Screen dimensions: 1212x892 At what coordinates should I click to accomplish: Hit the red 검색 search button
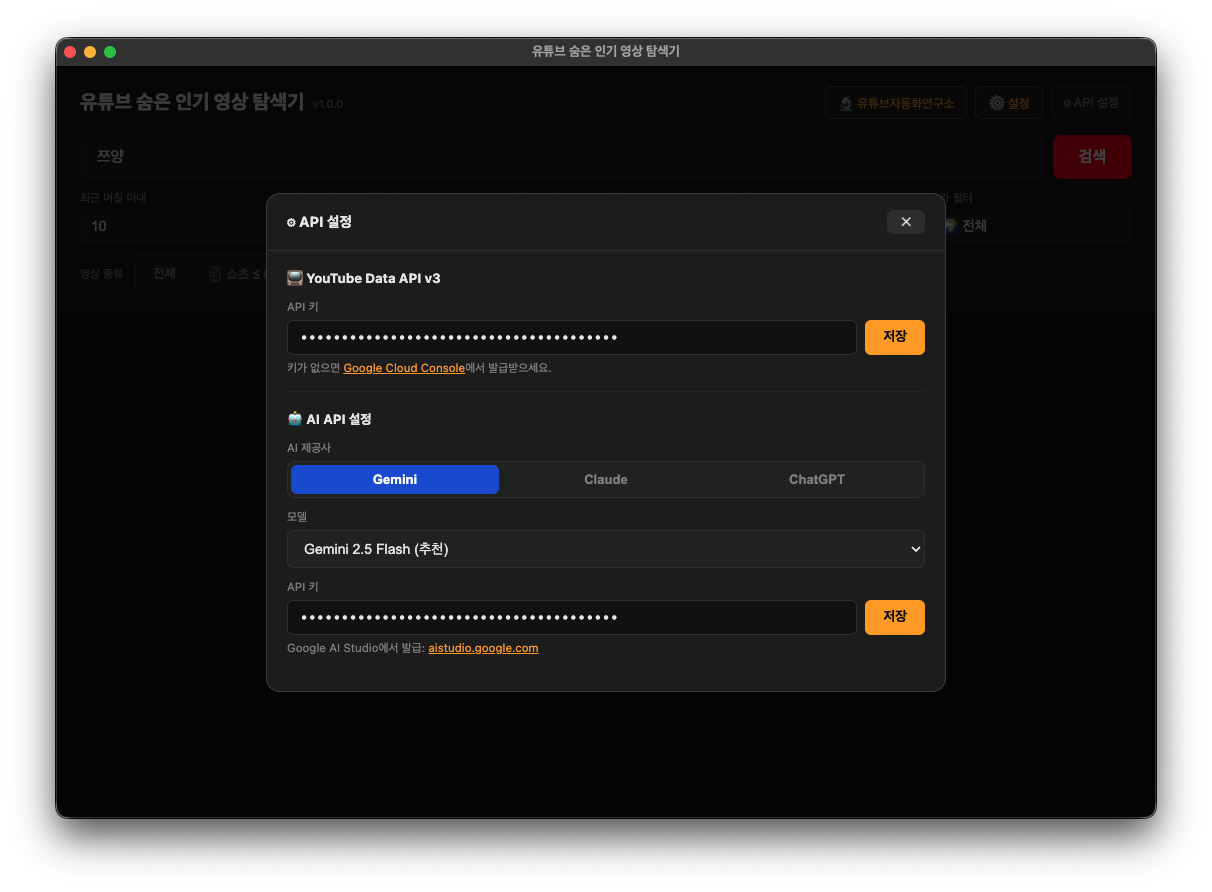click(1092, 157)
